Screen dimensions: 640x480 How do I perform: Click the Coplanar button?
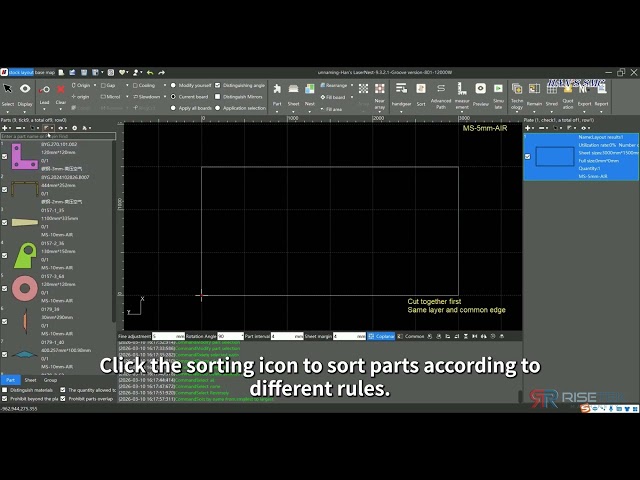pos(381,336)
